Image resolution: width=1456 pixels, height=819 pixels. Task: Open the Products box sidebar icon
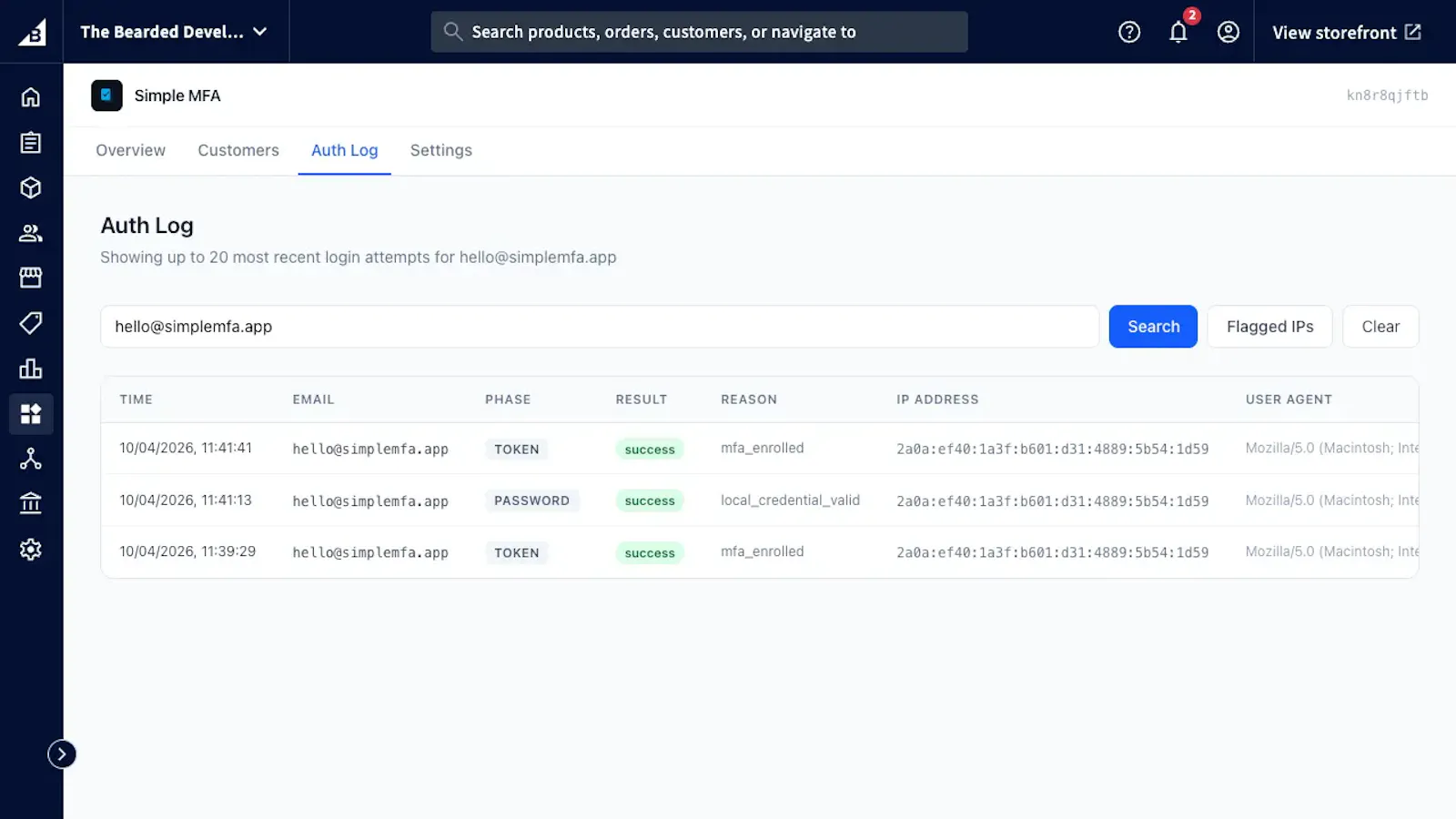pos(31,187)
